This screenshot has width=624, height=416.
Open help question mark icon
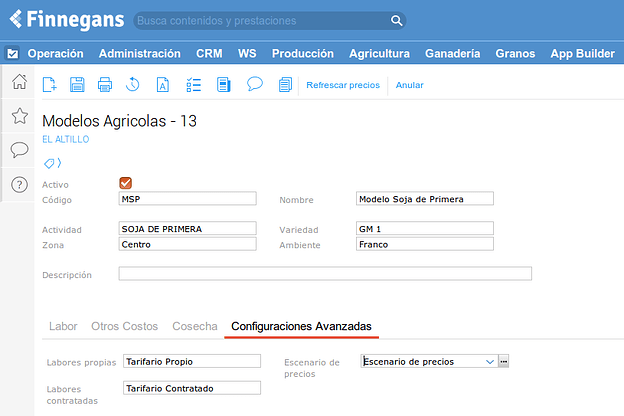(x=19, y=185)
